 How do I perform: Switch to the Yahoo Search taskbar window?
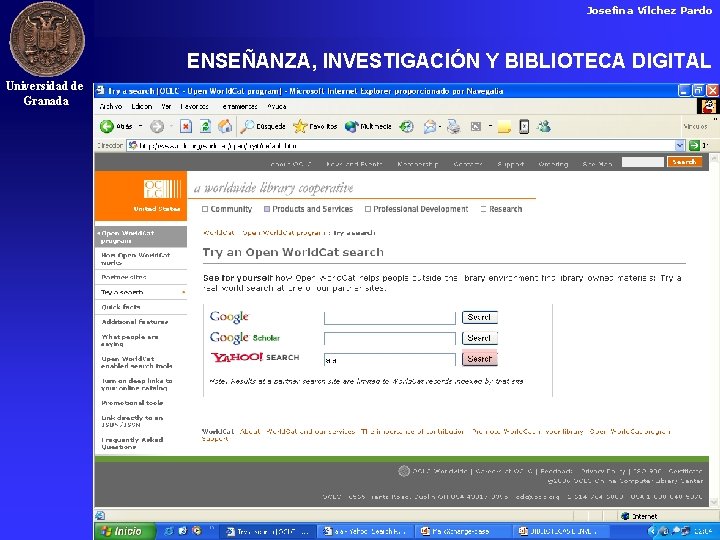[x=366, y=531]
